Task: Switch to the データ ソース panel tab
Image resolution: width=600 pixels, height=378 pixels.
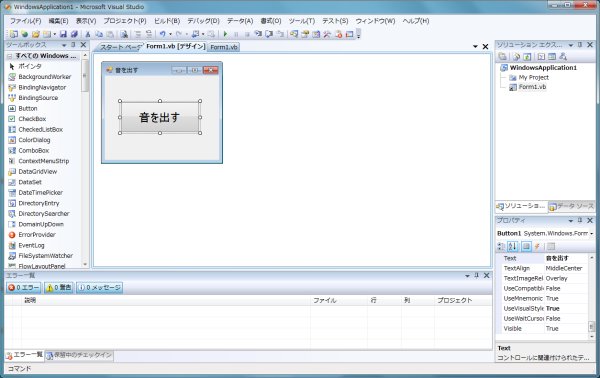Action: tap(572, 206)
